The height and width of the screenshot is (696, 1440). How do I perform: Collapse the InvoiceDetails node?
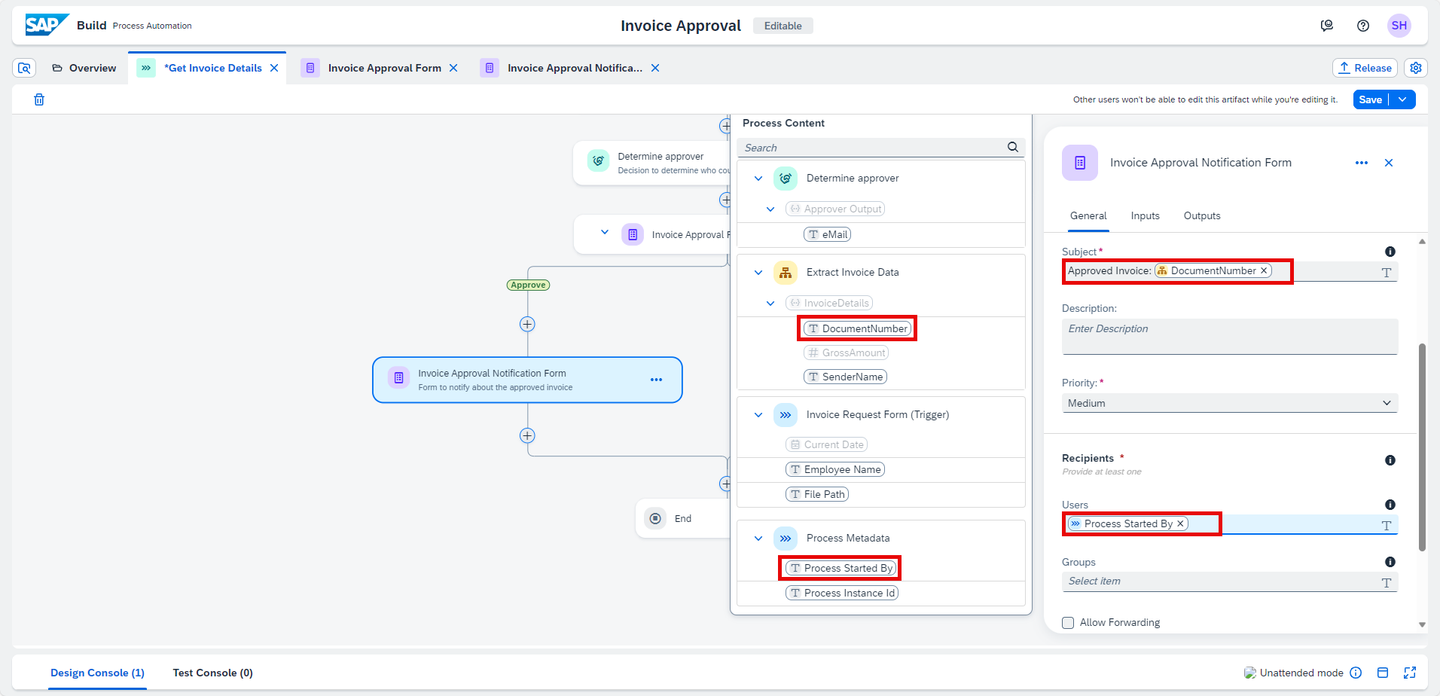coord(771,303)
